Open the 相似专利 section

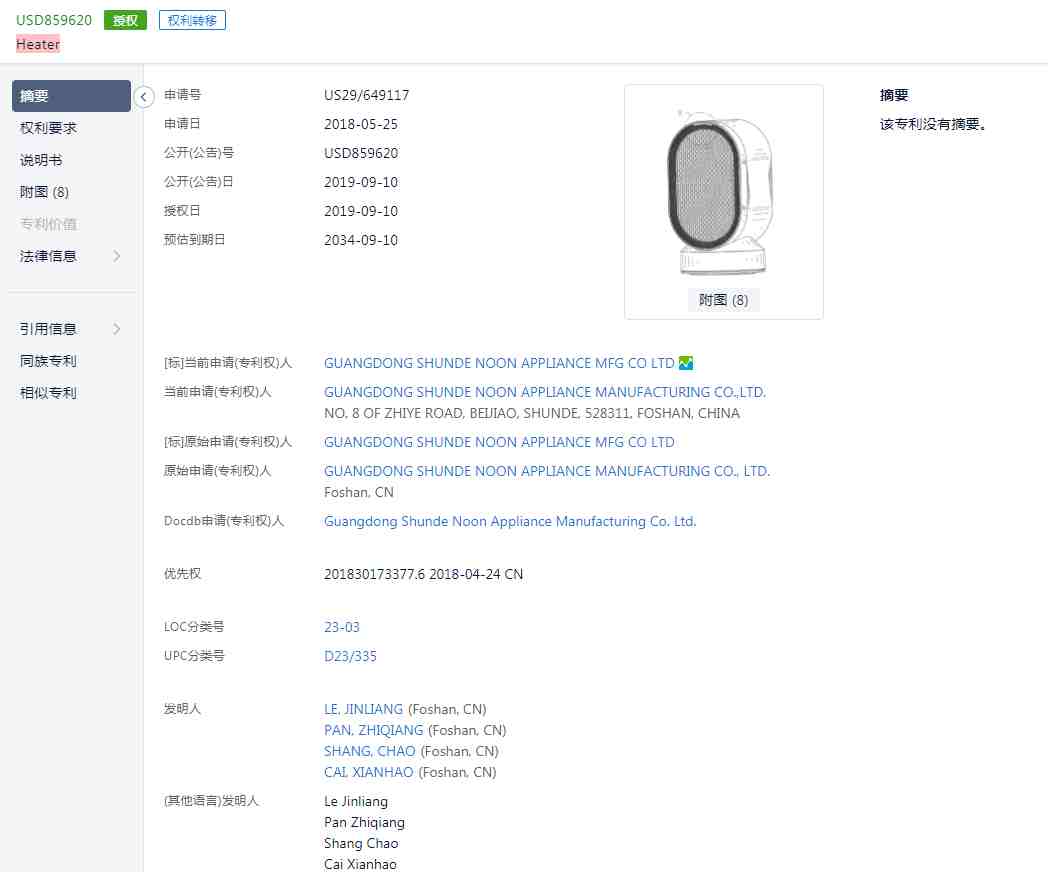pyautogui.click(x=48, y=392)
